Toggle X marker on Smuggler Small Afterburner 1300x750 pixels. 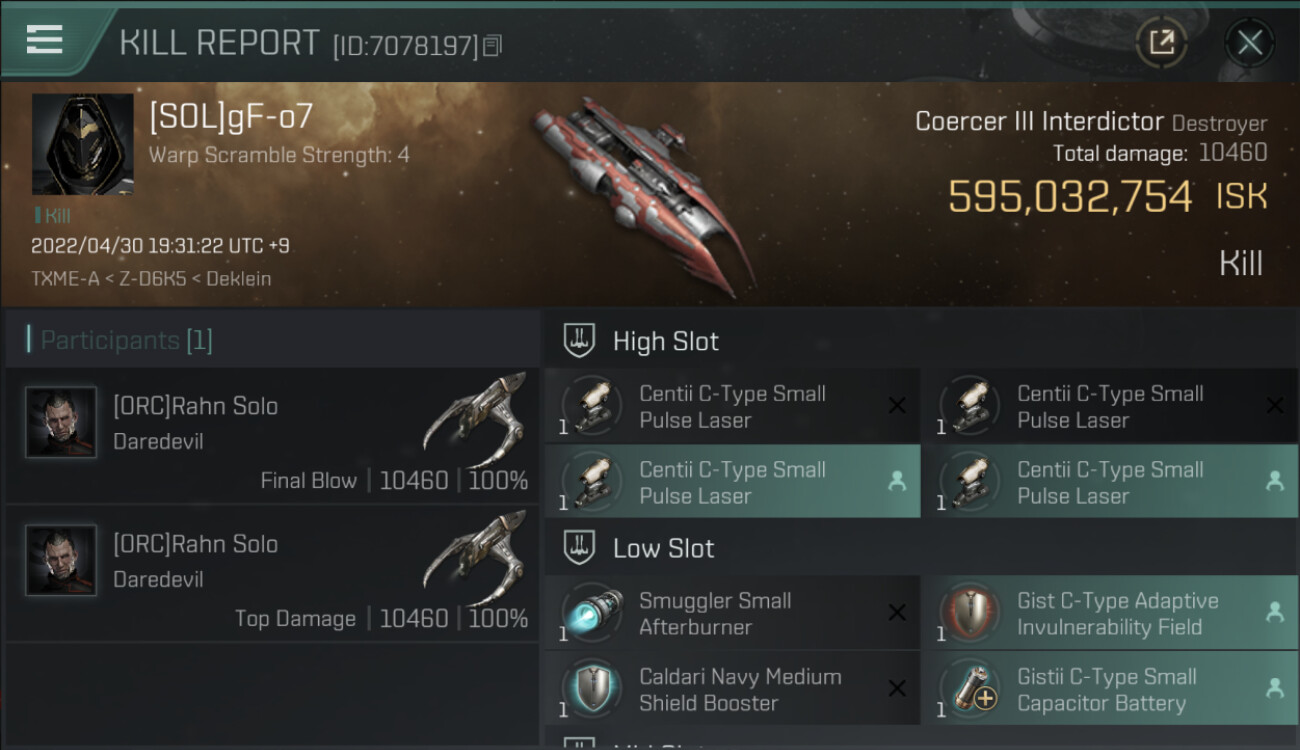pyautogui.click(x=897, y=613)
